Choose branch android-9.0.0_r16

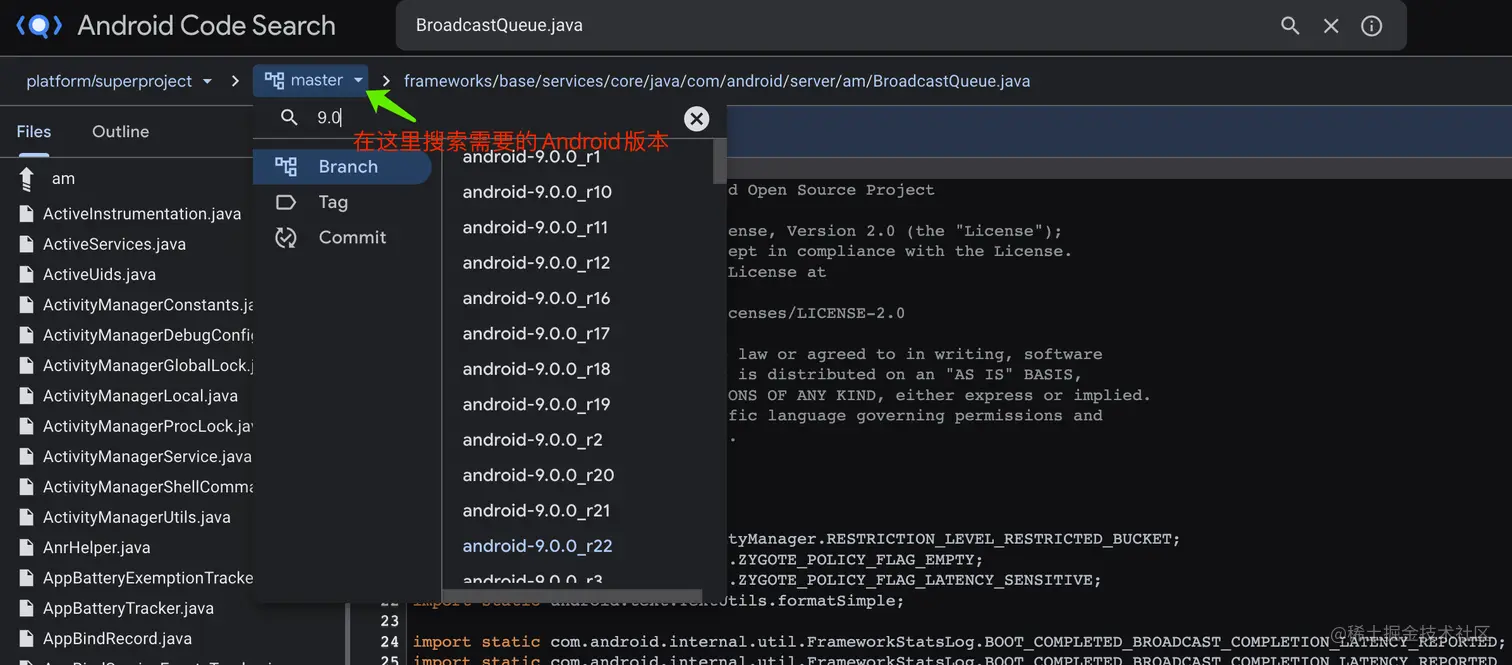536,298
